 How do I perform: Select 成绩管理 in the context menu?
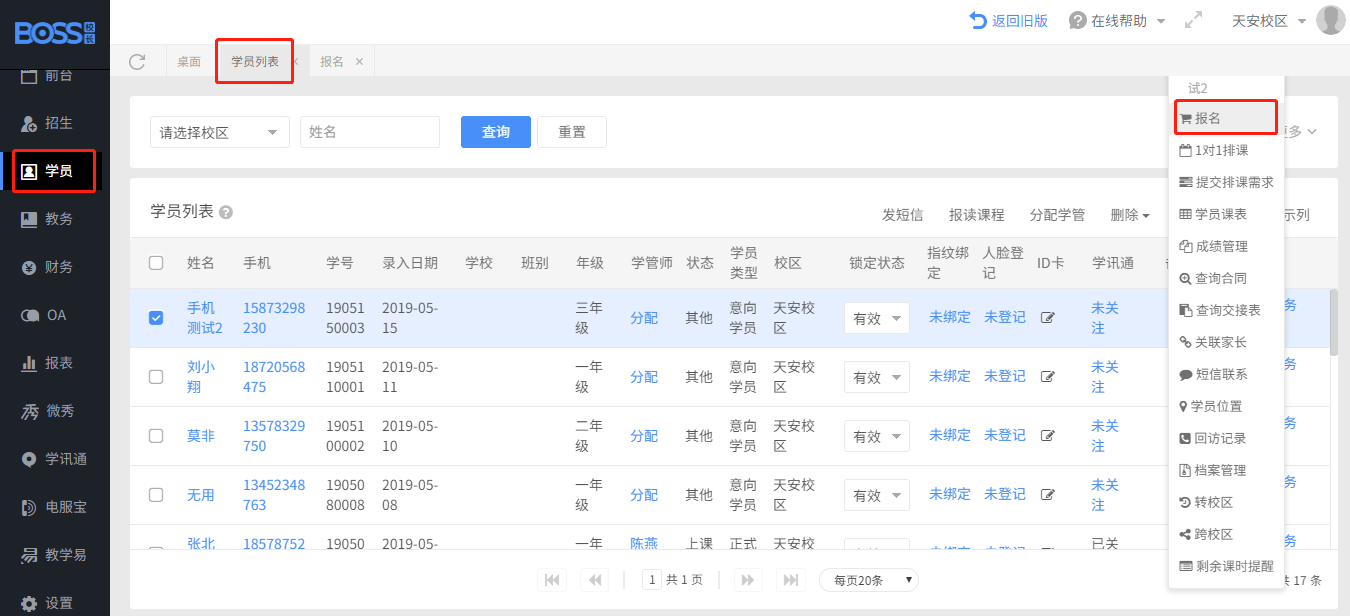pyautogui.click(x=1226, y=246)
